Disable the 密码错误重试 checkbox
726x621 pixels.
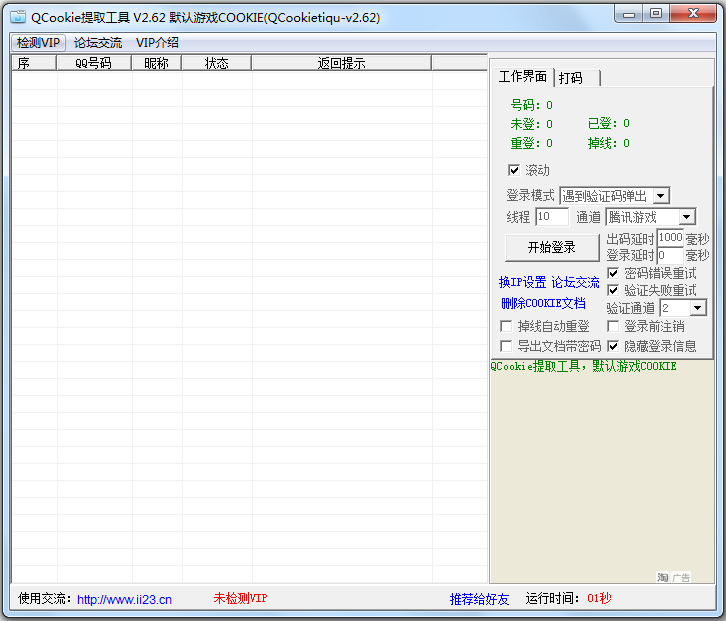613,273
